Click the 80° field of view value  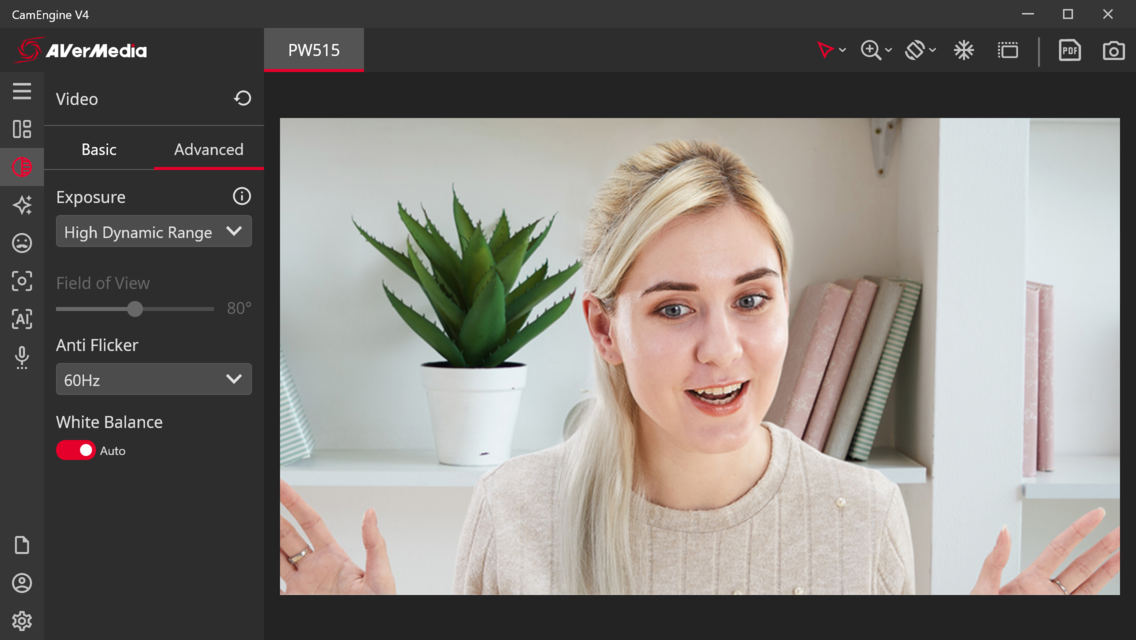point(239,308)
